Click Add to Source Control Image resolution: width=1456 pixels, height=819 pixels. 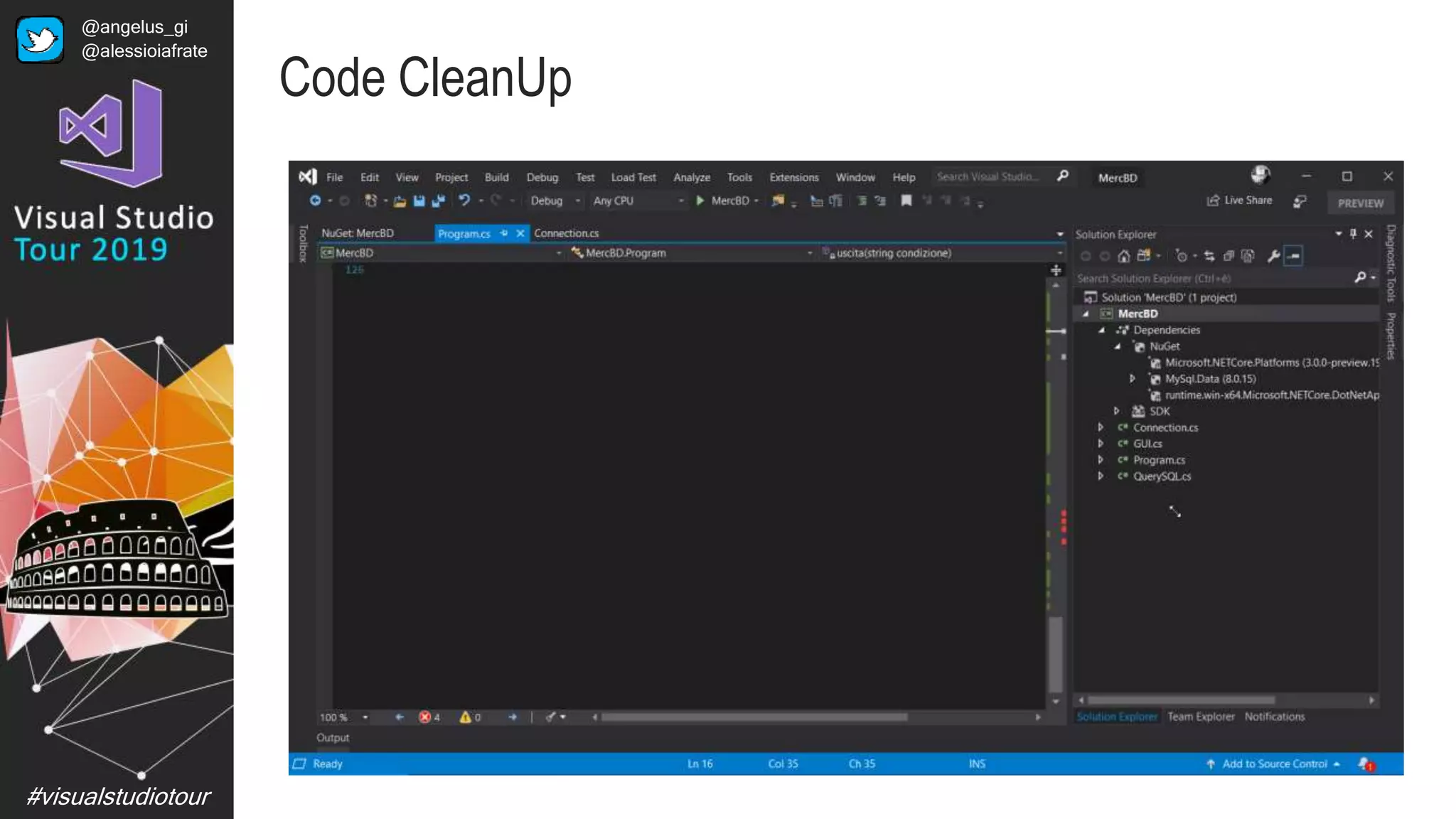(1273, 764)
